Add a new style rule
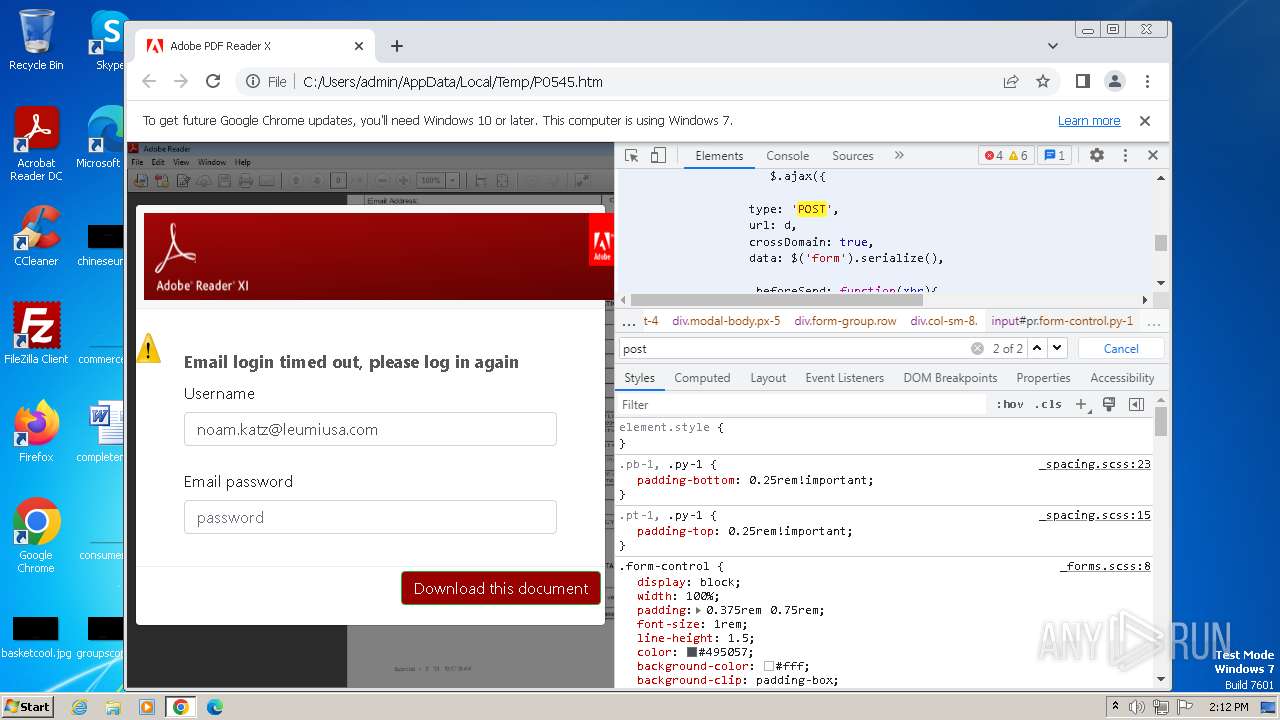 click(x=1081, y=404)
